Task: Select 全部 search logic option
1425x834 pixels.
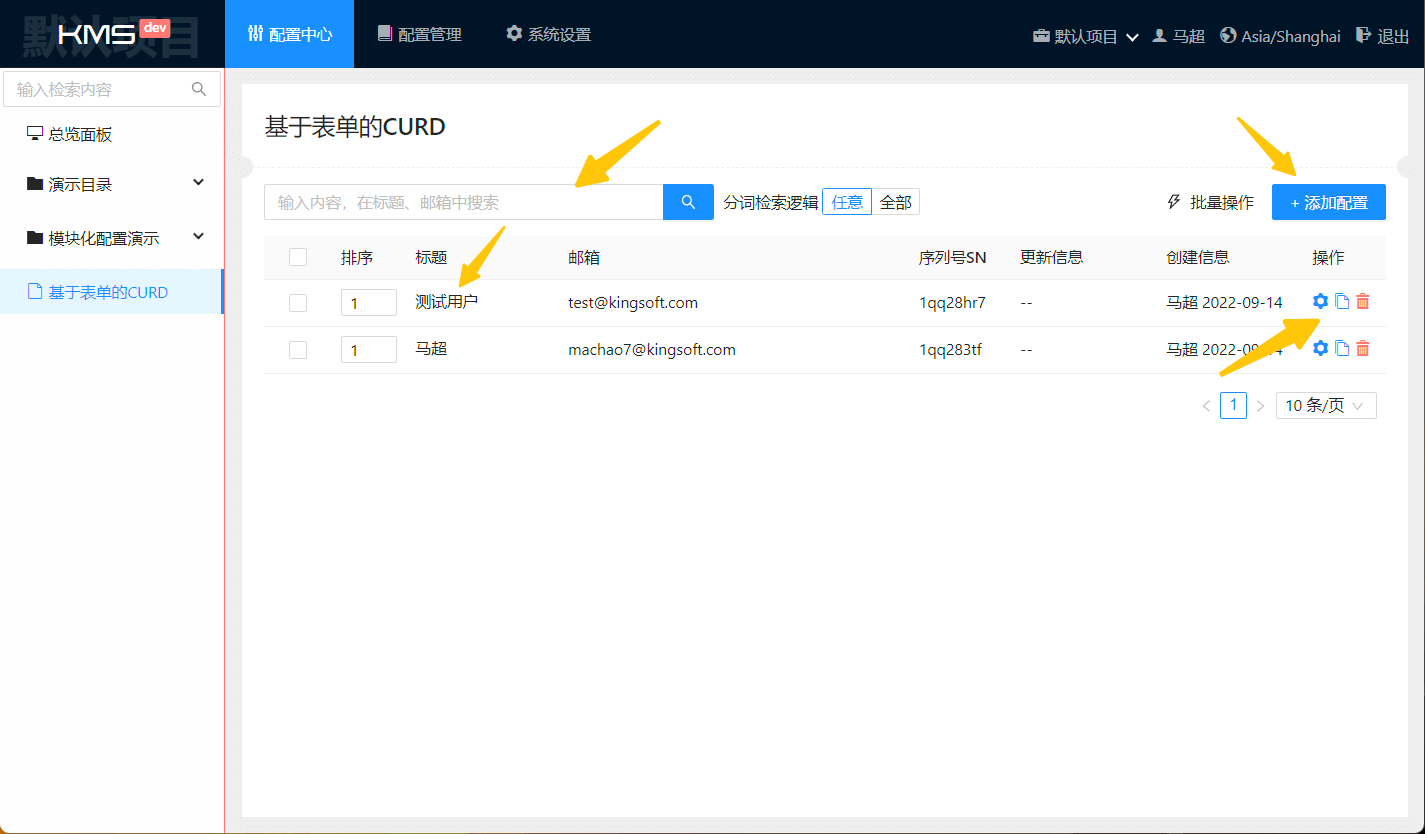Action: click(895, 202)
